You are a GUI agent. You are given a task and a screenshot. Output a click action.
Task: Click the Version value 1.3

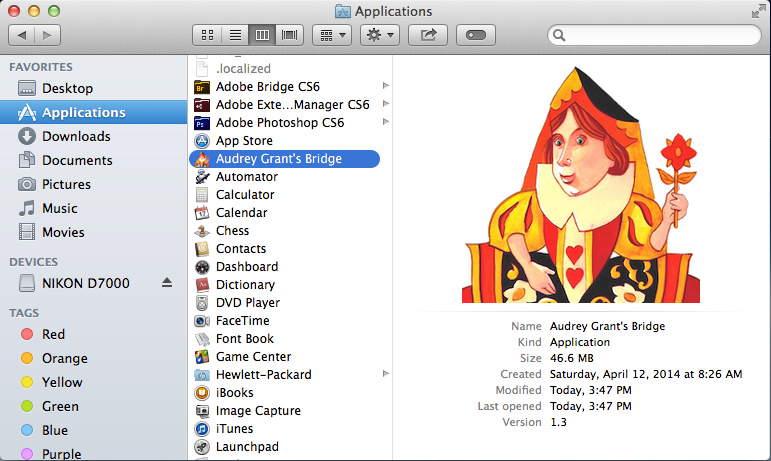pyautogui.click(x=558, y=422)
